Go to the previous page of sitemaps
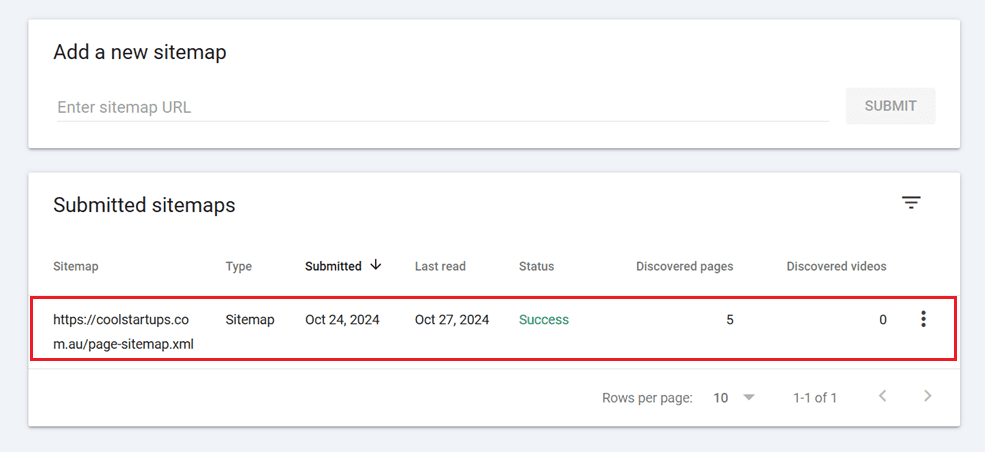This screenshot has height=452, width=985. (882, 397)
